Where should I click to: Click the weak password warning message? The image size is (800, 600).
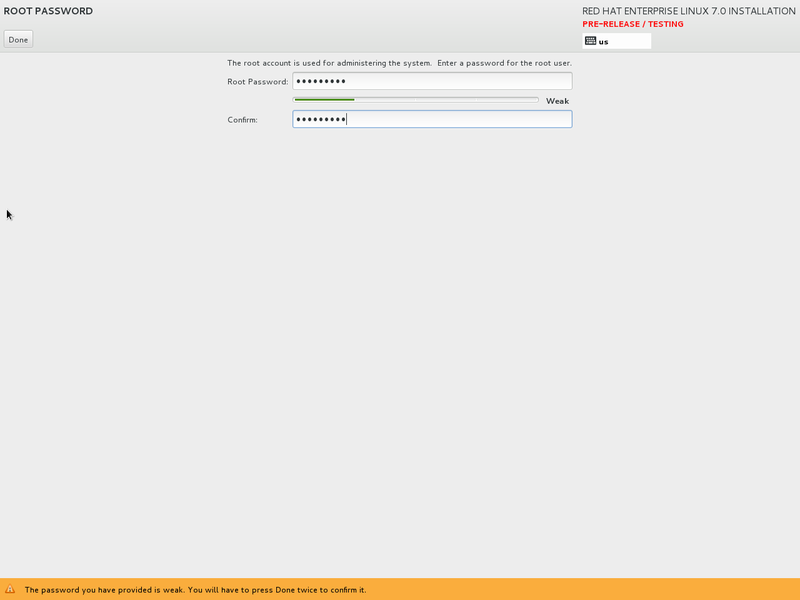coord(195,590)
